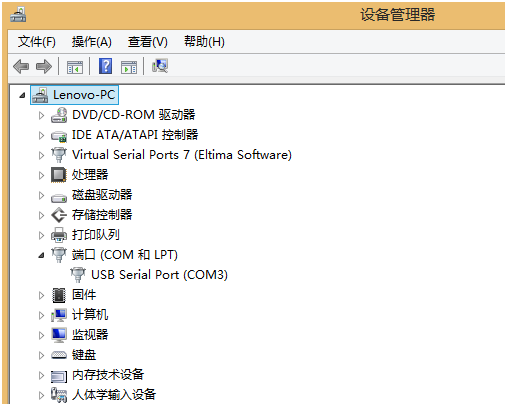This screenshot has width=507, height=406.
Task: Expand the IDE ATA/ATAPI 控制器 node
Action: (x=41, y=135)
